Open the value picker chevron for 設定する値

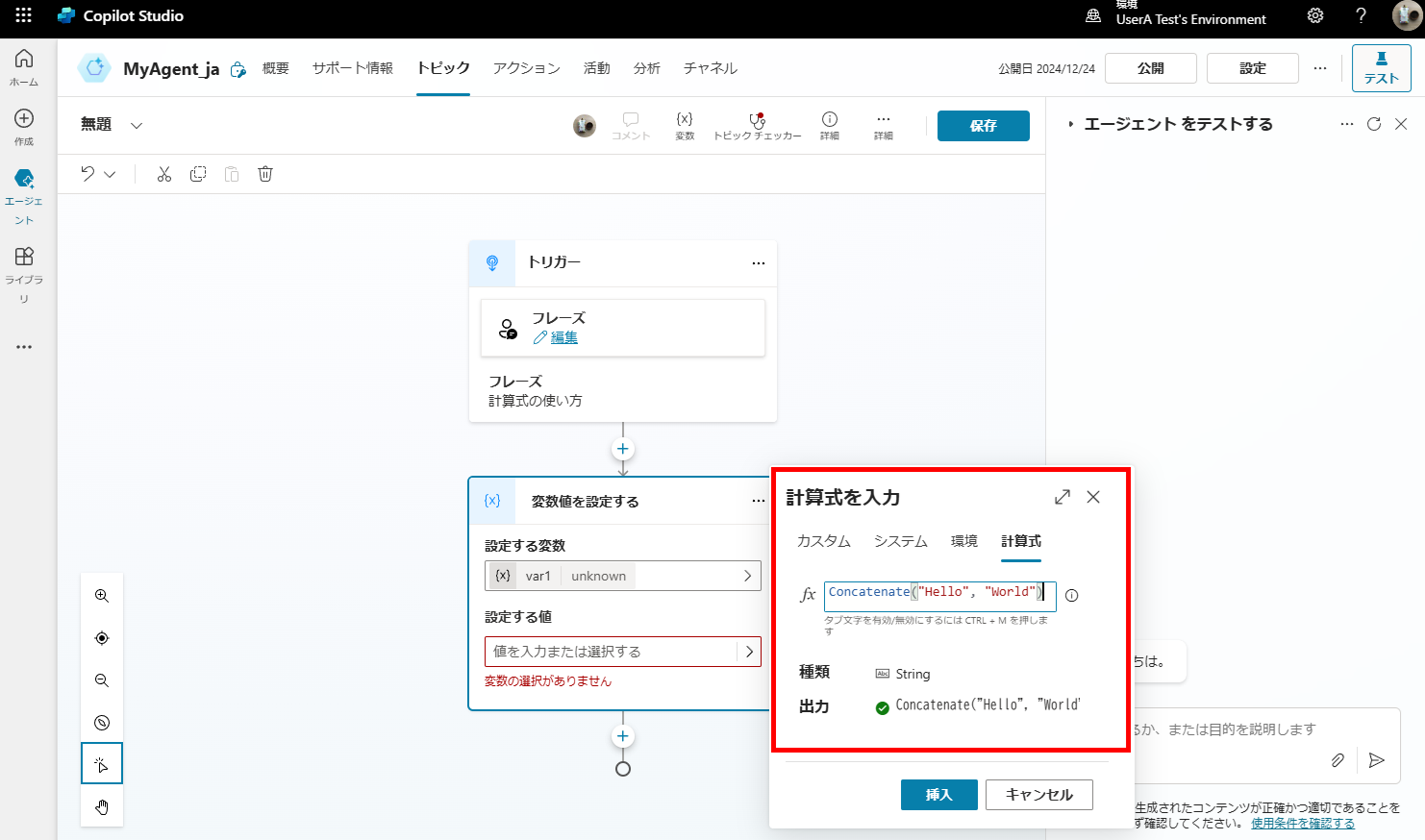749,652
